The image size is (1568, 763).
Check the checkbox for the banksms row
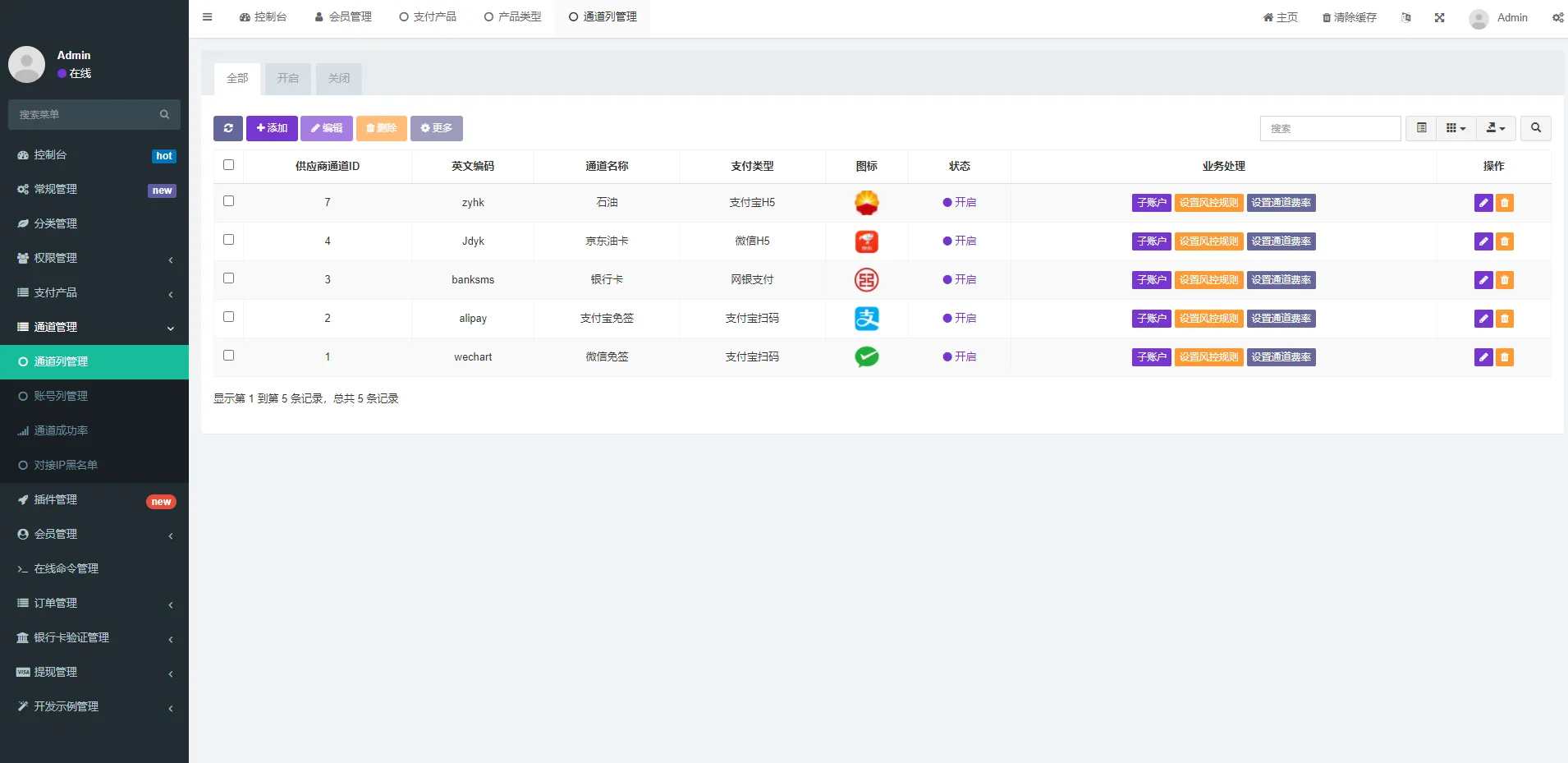pos(228,278)
